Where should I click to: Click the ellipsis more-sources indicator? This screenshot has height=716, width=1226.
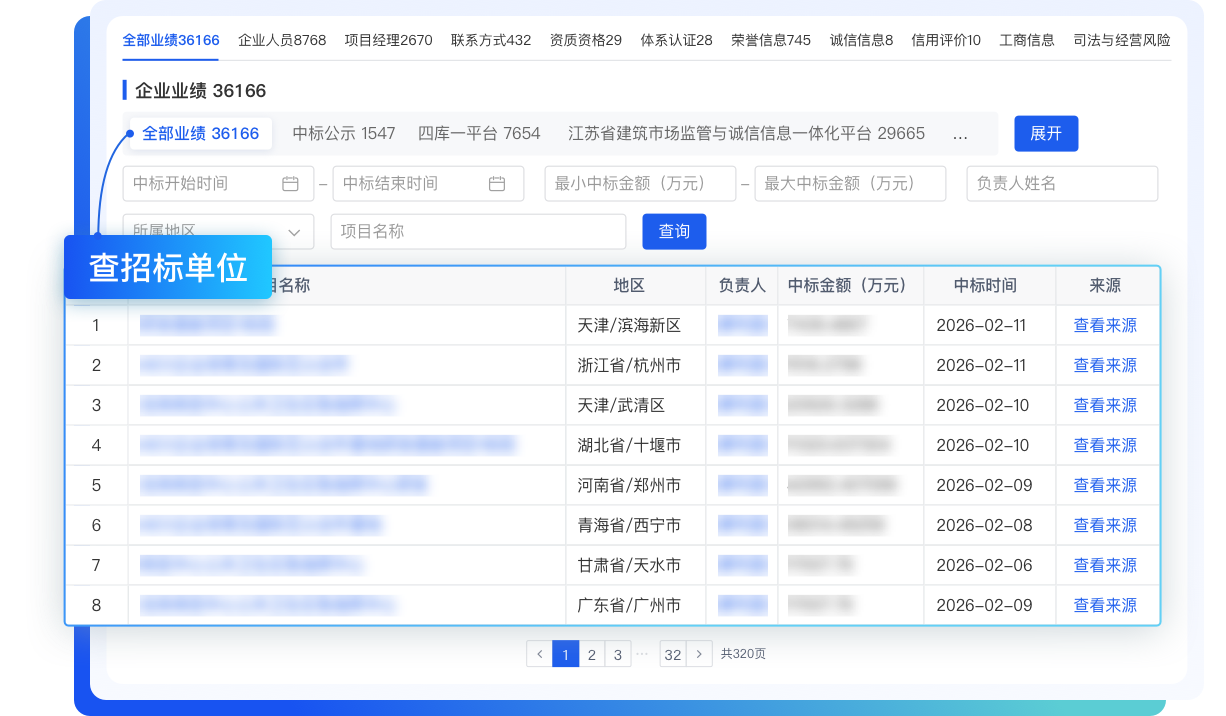click(960, 134)
